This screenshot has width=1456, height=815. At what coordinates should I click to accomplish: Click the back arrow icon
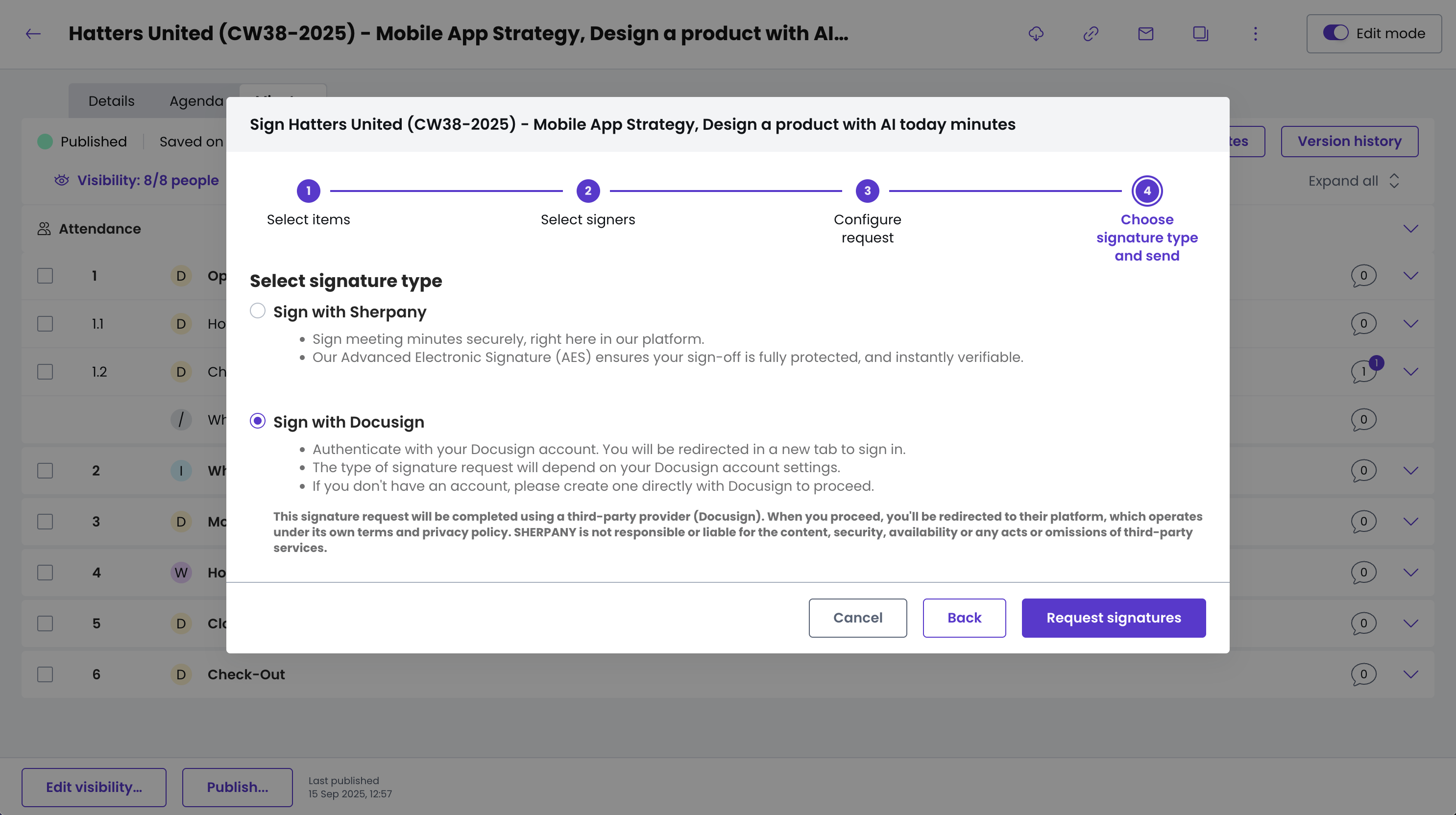tap(33, 34)
